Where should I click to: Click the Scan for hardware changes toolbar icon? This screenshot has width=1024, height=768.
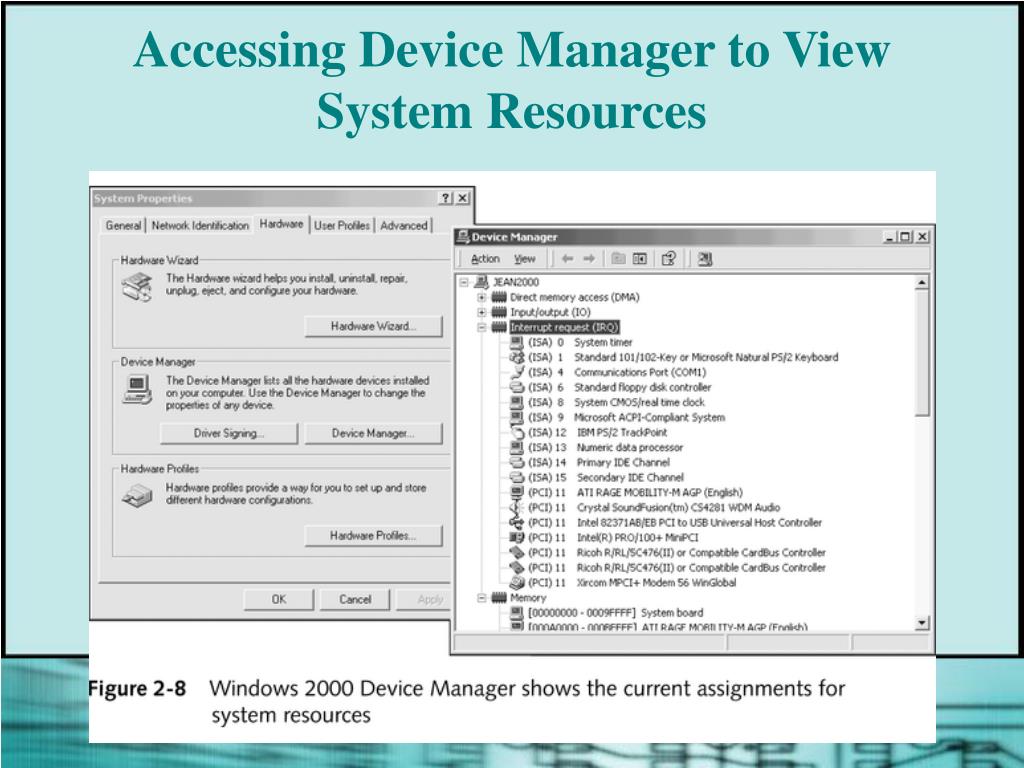click(x=705, y=259)
